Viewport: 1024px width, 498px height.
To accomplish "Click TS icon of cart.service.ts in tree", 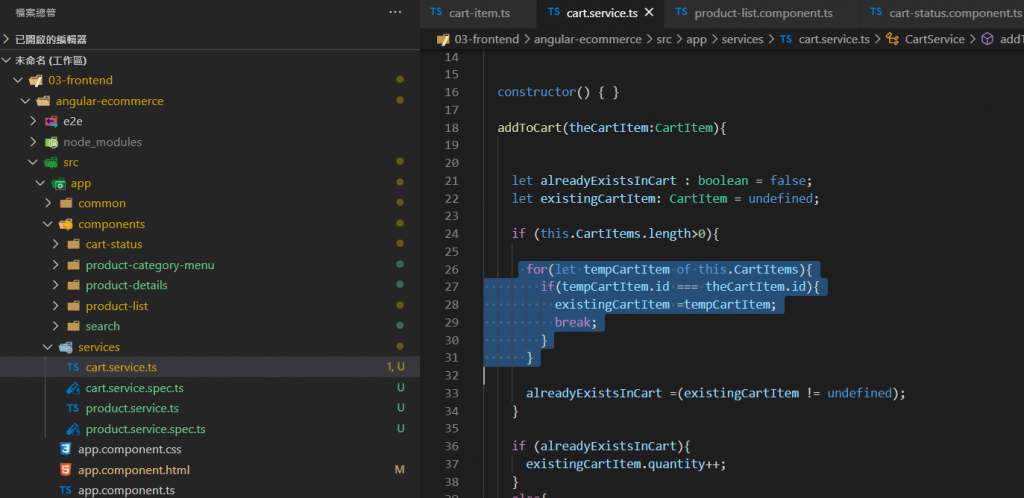I will tap(72, 367).
